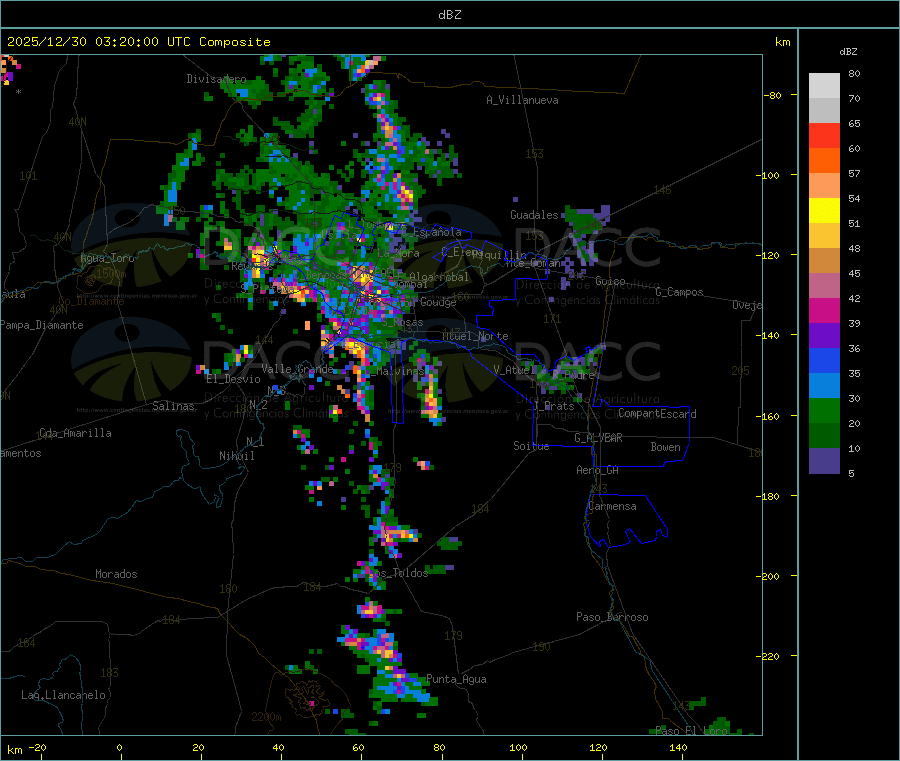This screenshot has height=761, width=900.
Task: Click the Carmensa place label
Action: pyautogui.click(x=612, y=506)
